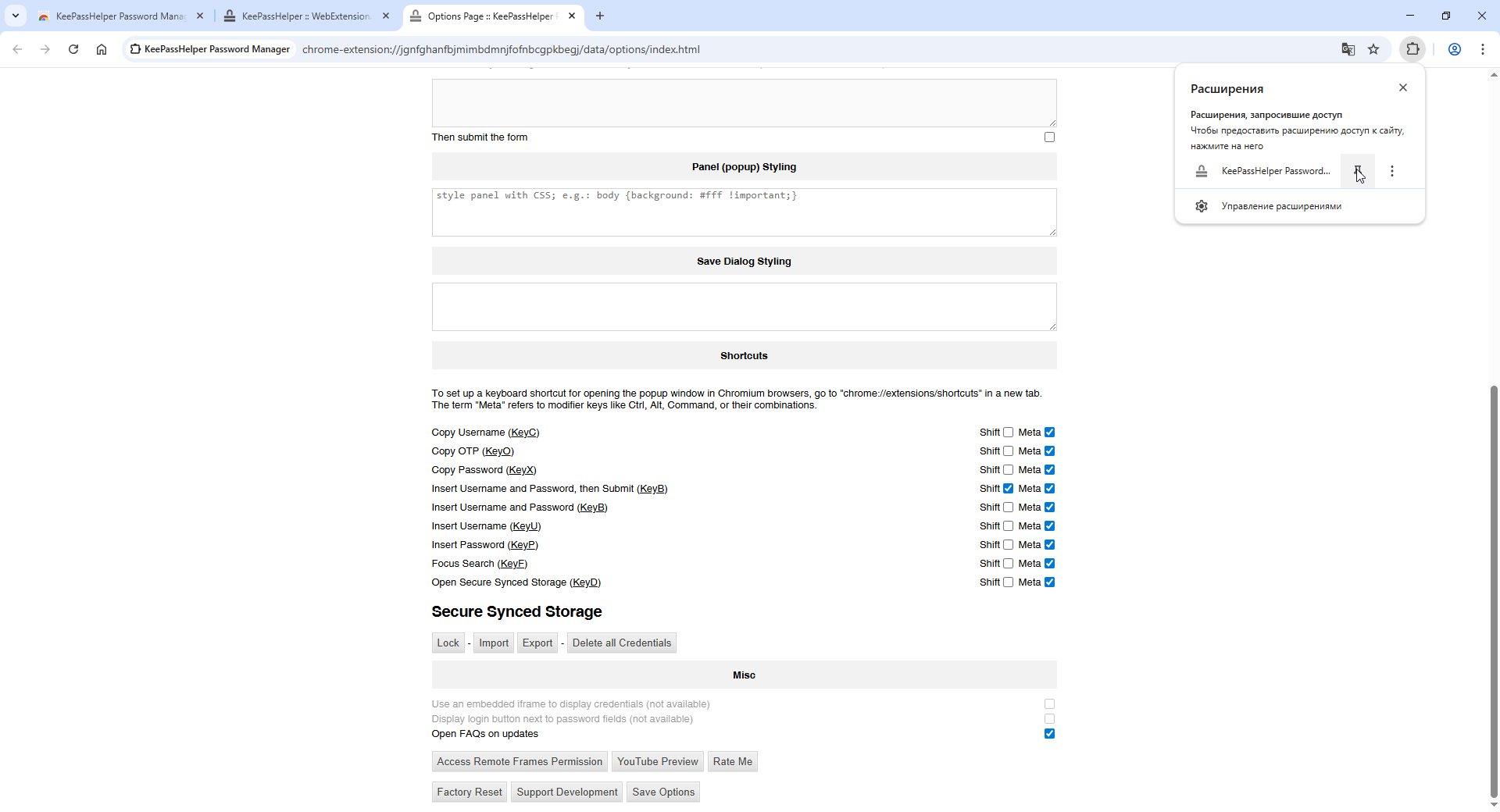The height and width of the screenshot is (812, 1500).
Task: Click the Extensions puzzle icon in toolbar
Action: [1412, 49]
